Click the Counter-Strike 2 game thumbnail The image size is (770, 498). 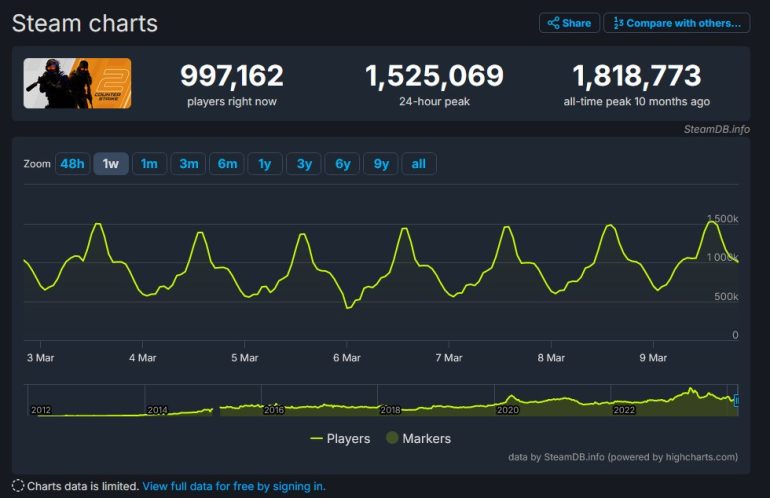(x=78, y=84)
